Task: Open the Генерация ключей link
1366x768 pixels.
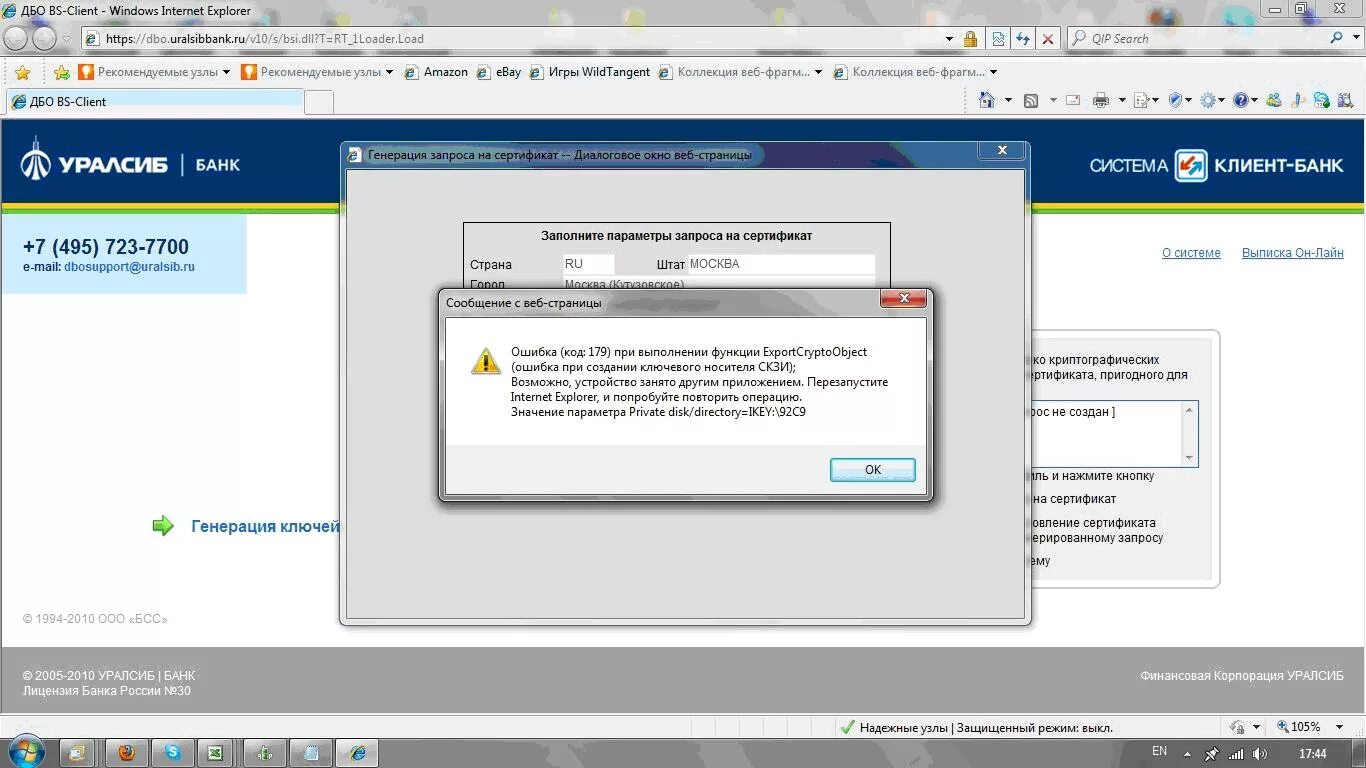Action: pyautogui.click(x=265, y=526)
